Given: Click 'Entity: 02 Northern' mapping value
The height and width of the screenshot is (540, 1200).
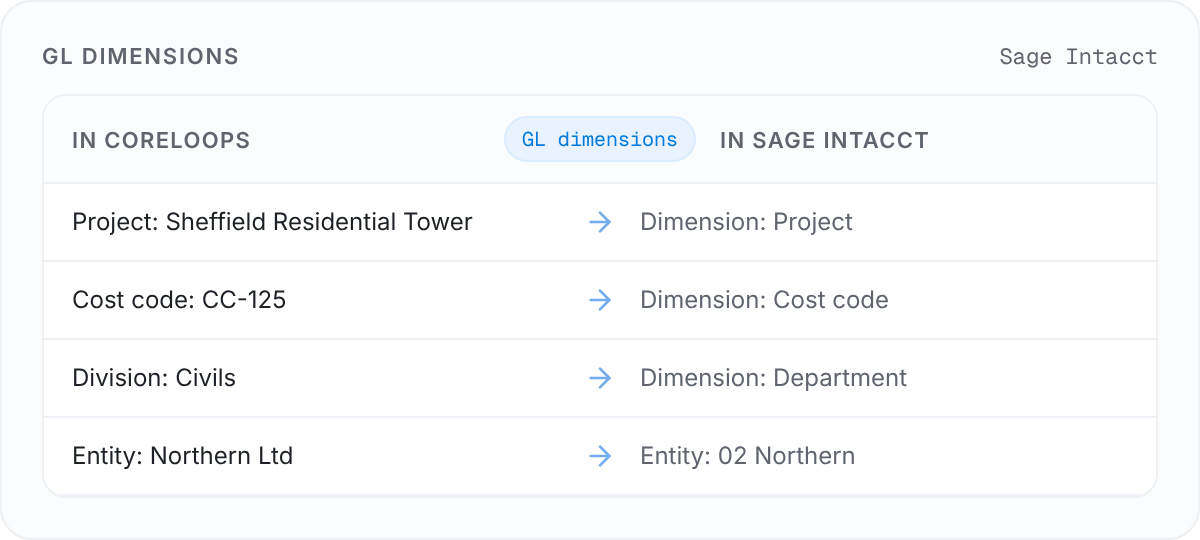Looking at the screenshot, I should tap(747, 456).
